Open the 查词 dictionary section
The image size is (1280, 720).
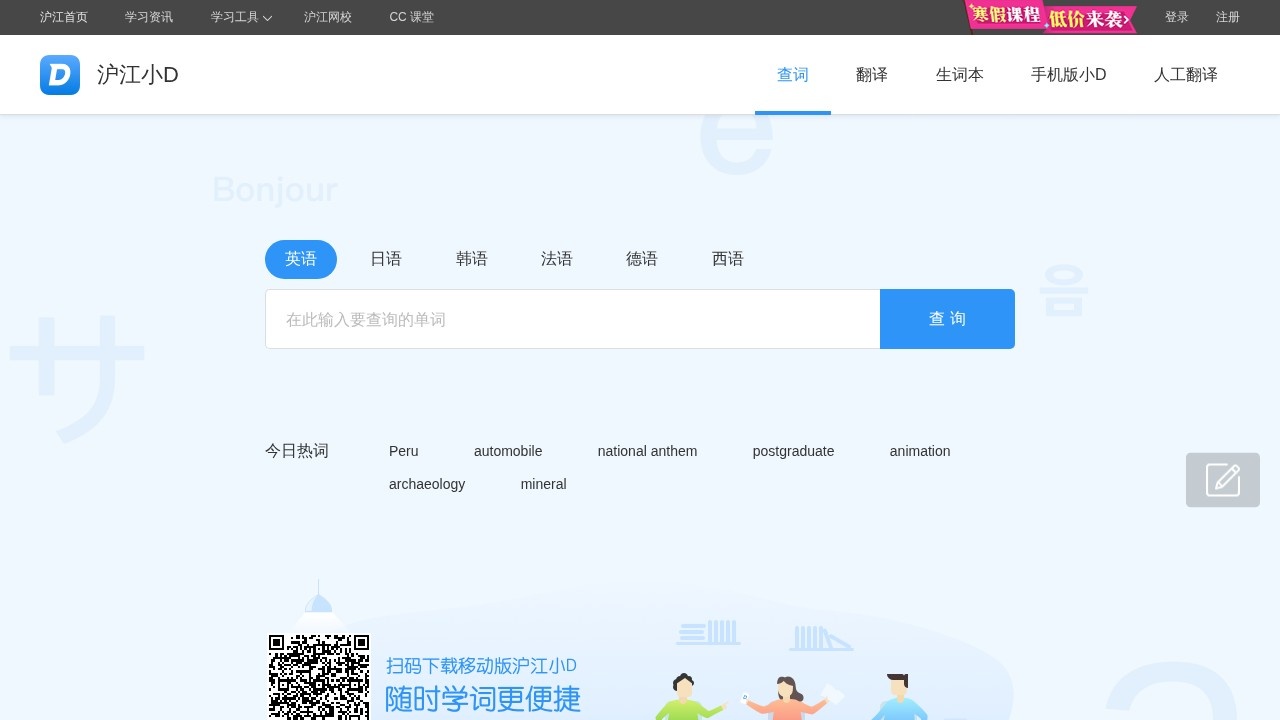[x=792, y=74]
